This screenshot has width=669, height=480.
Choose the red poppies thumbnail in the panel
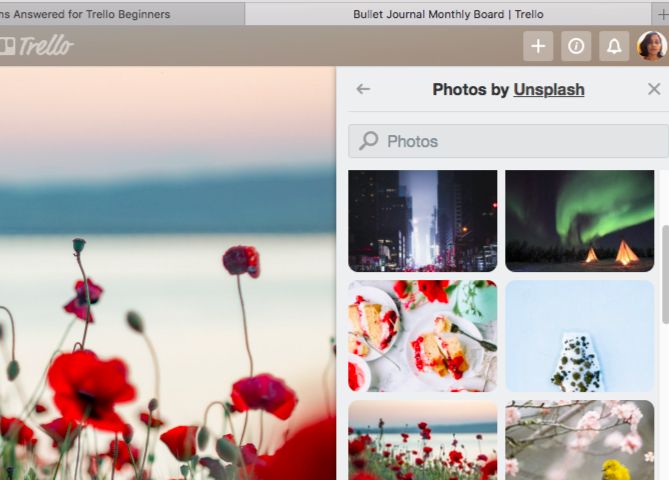click(x=422, y=440)
